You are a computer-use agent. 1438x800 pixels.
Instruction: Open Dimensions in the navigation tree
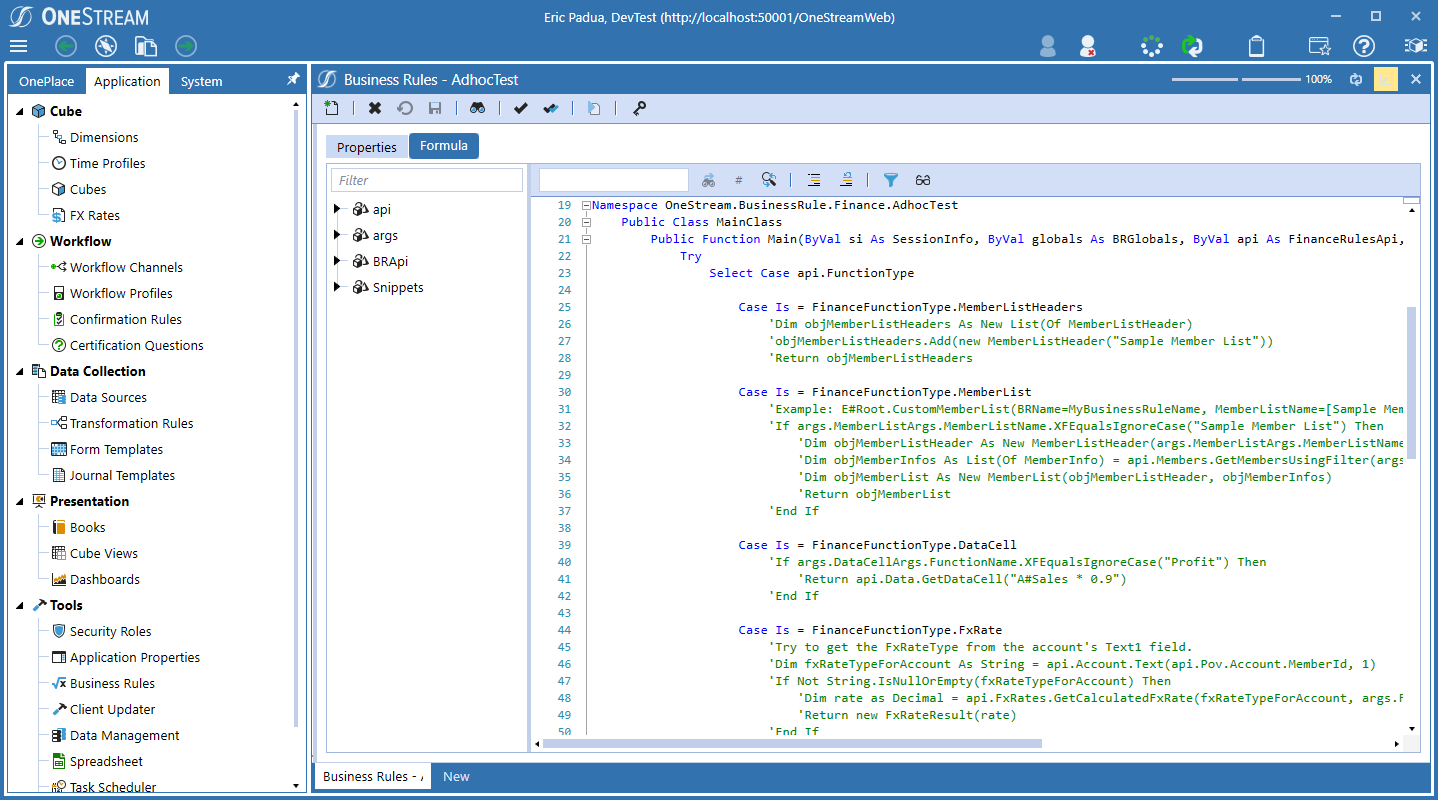click(x=104, y=137)
